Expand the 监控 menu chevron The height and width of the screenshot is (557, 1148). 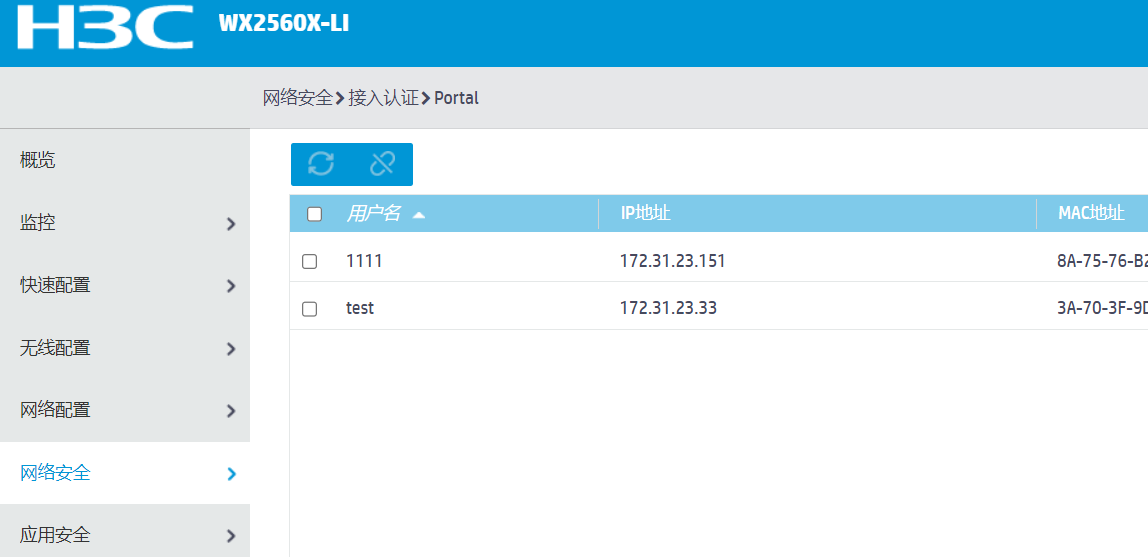pyautogui.click(x=231, y=224)
